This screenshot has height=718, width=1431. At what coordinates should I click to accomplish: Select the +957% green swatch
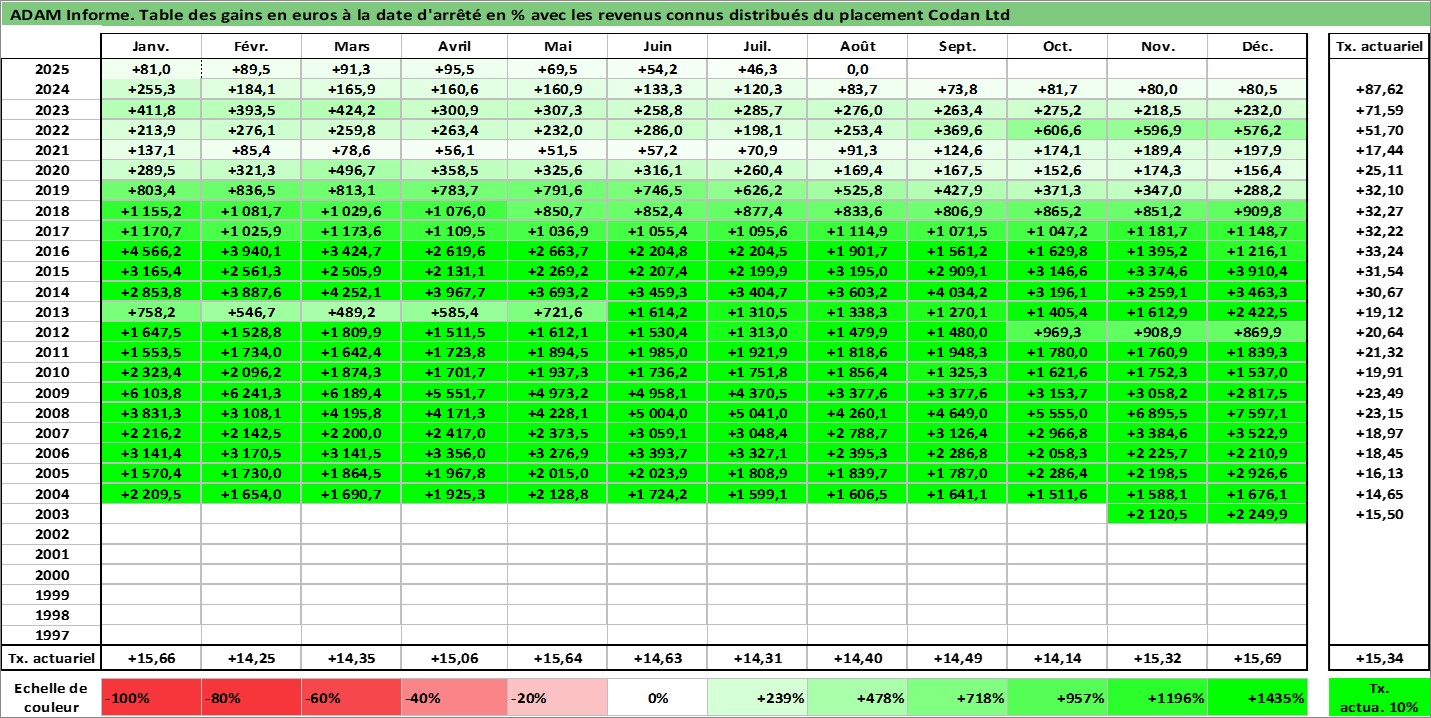1057,698
